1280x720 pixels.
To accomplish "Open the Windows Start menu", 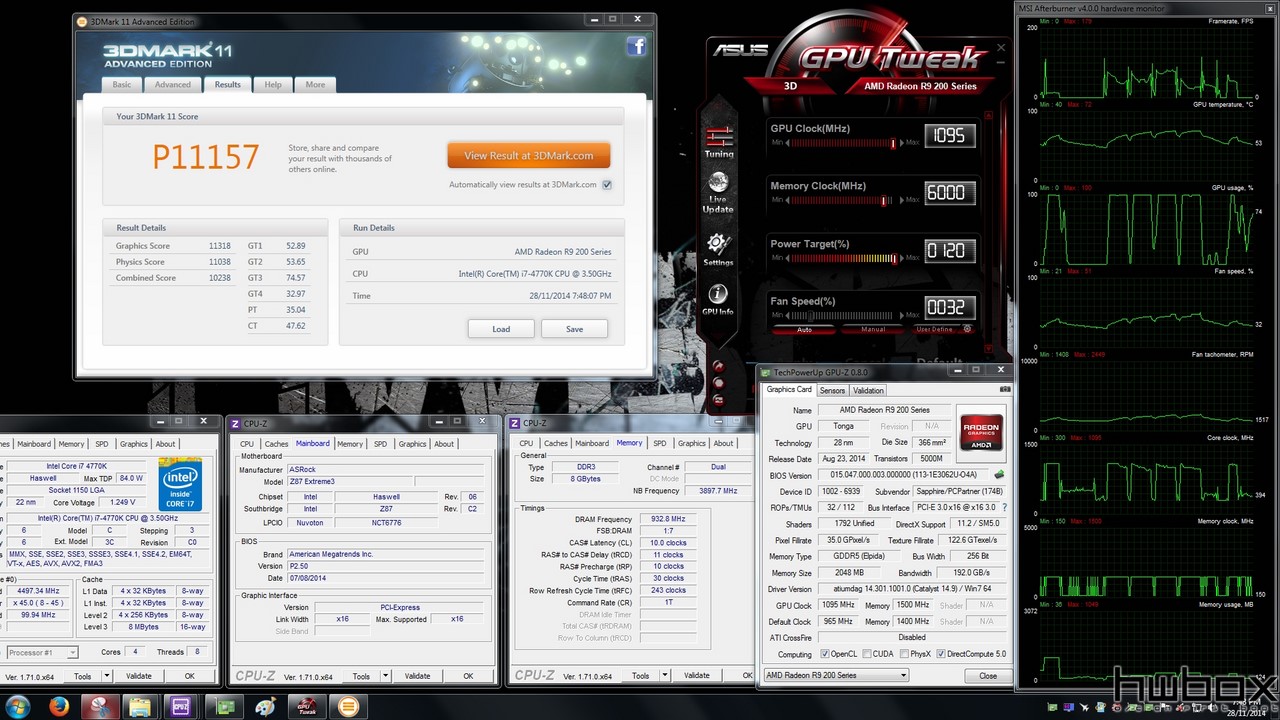I will point(19,706).
